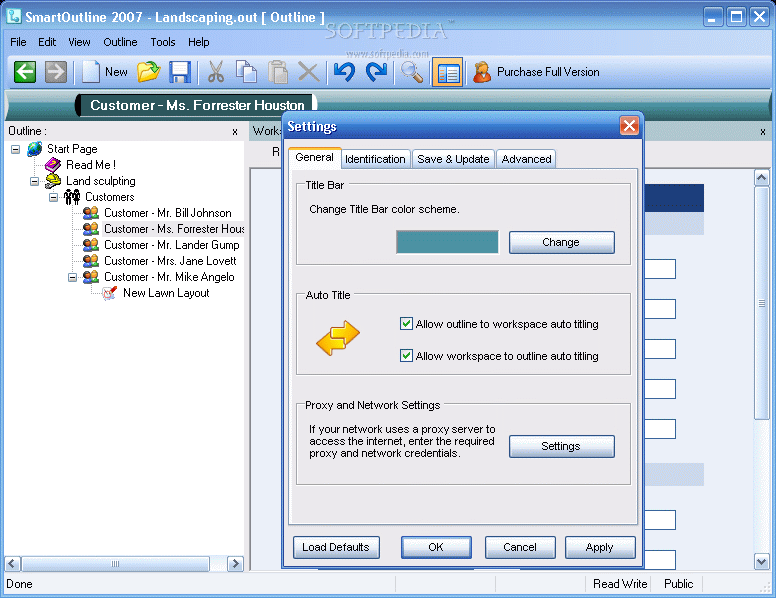776x598 pixels.
Task: Cancel the Settings dialog
Action: 520,547
